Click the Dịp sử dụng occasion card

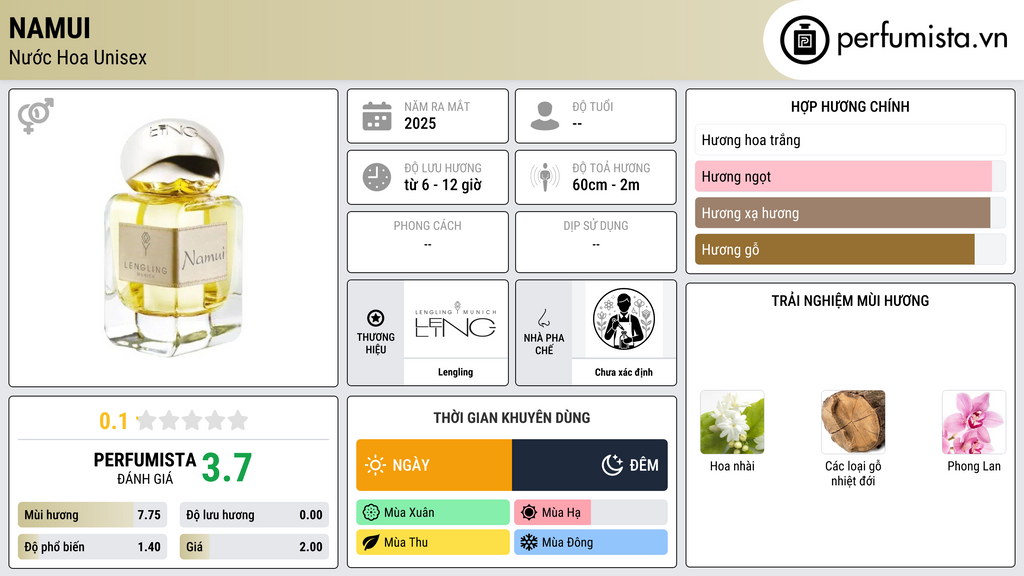(596, 242)
